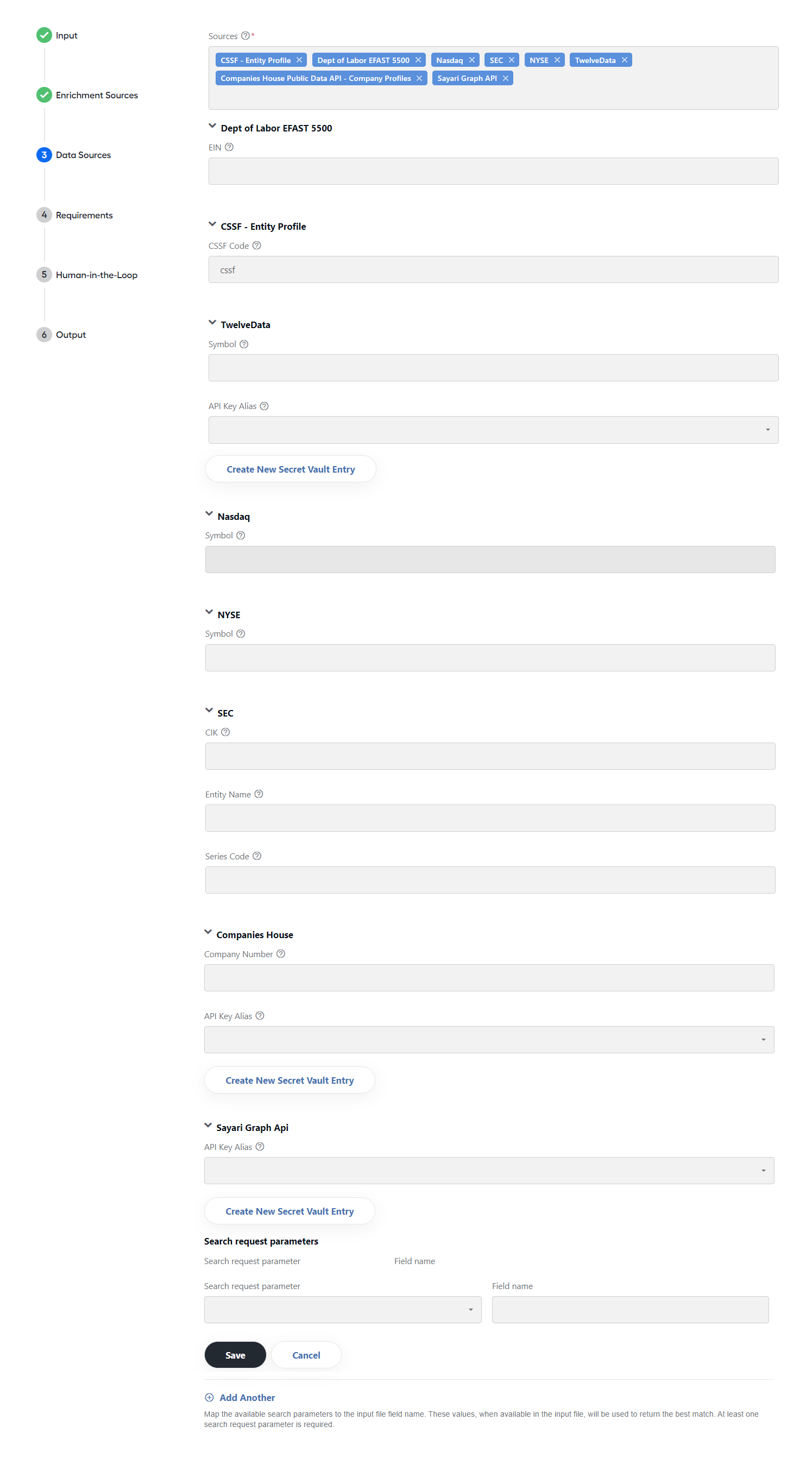Collapse the Companies House section
Image resolution: width=812 pixels, height=1458 pixels.
coord(207,932)
